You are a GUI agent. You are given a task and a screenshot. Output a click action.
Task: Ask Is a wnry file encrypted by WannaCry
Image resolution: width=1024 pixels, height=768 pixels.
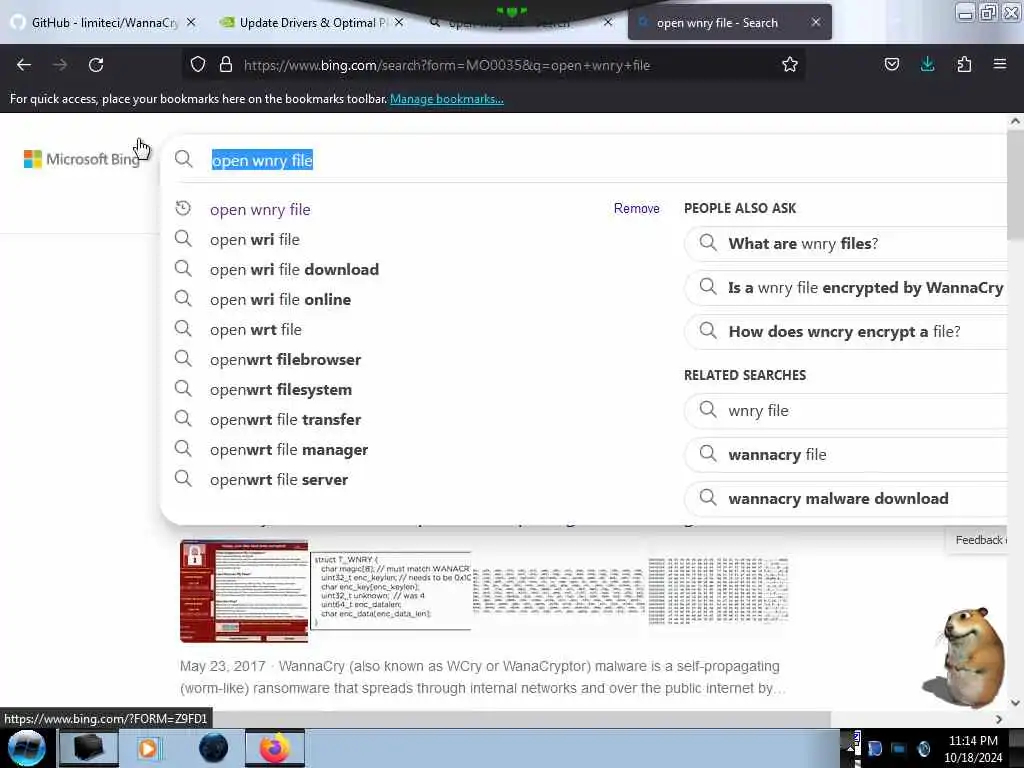846,287
